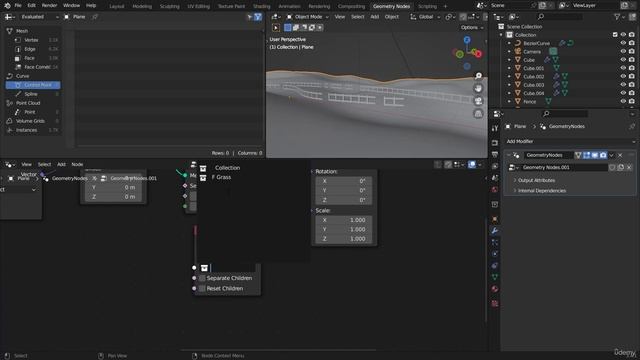Open node editor Add menu
Image resolution: width=640 pixels, height=360 pixels.
[61, 164]
